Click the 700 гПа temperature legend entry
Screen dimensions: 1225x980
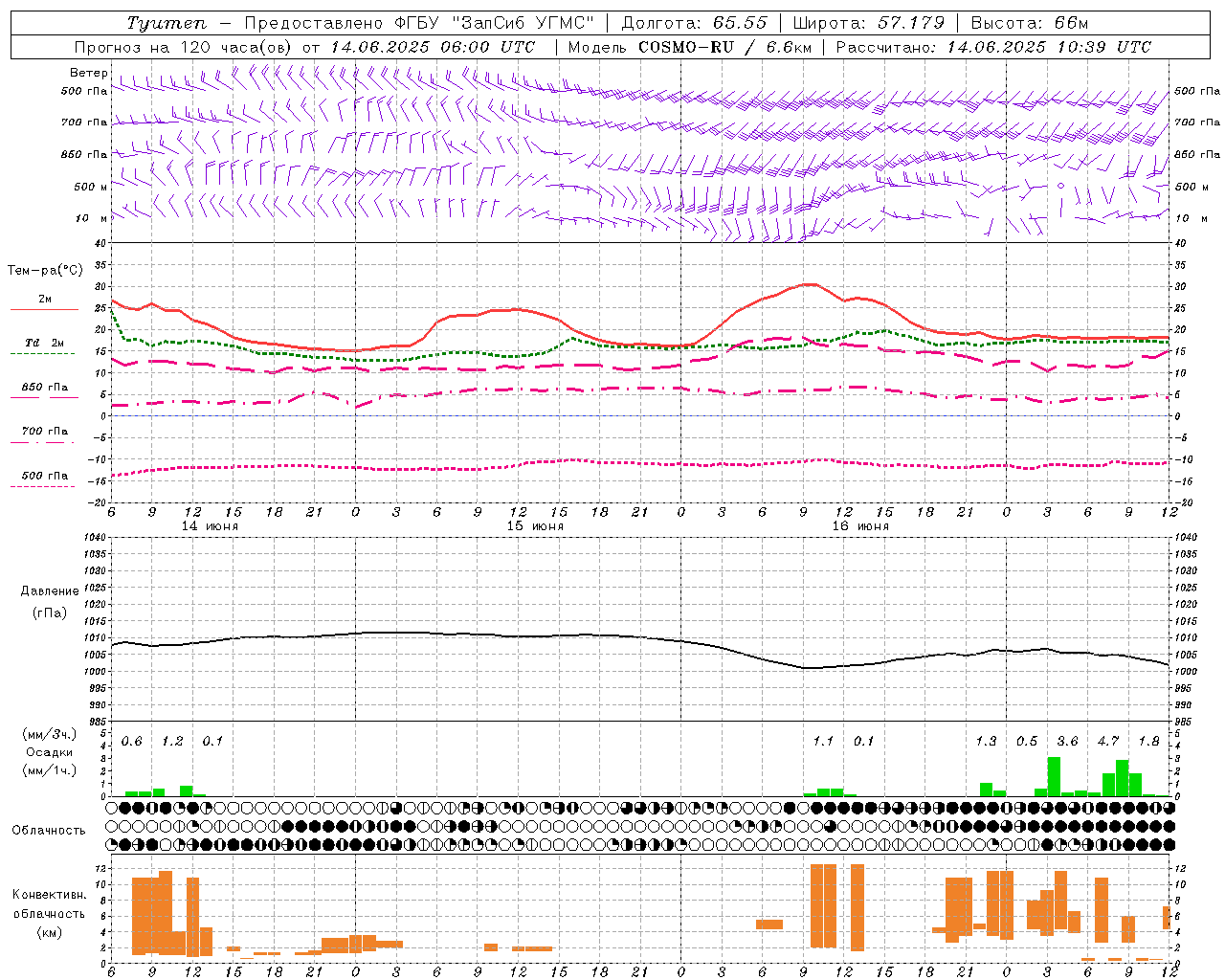(x=45, y=431)
